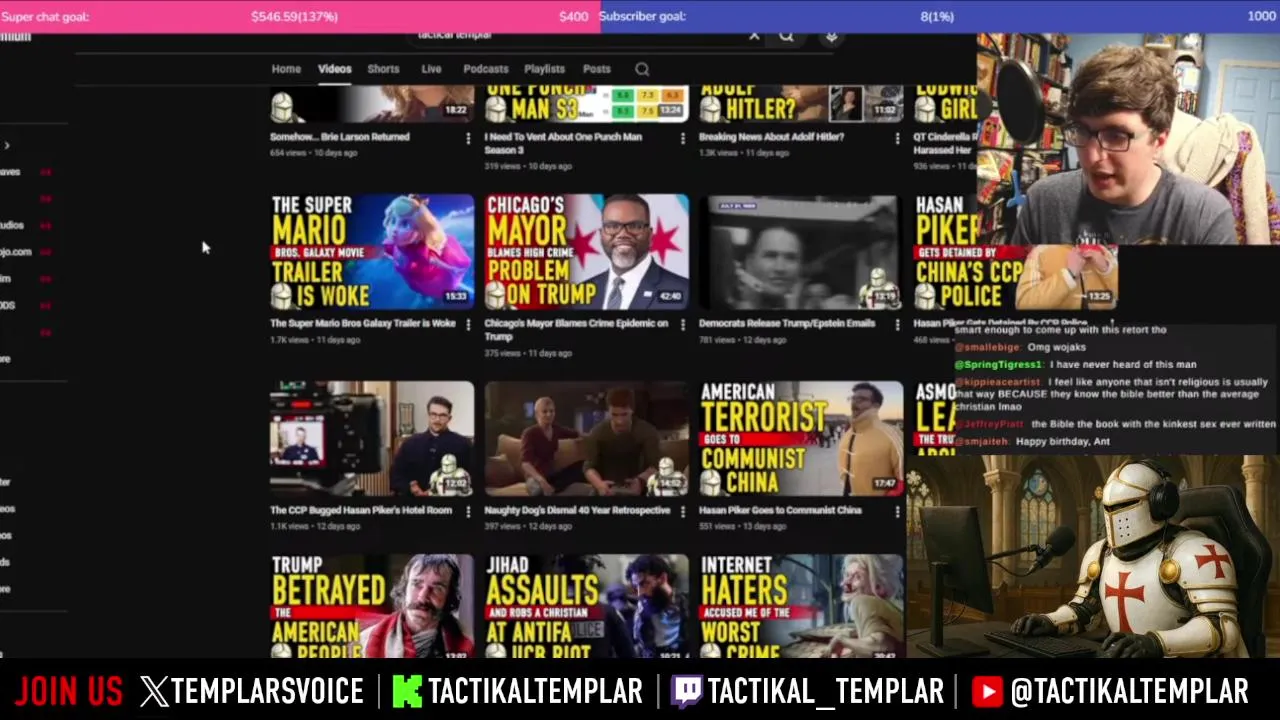Play the One Punch Man S3 thumbnail
The width and height of the screenshot is (1280, 720).
click(x=586, y=103)
